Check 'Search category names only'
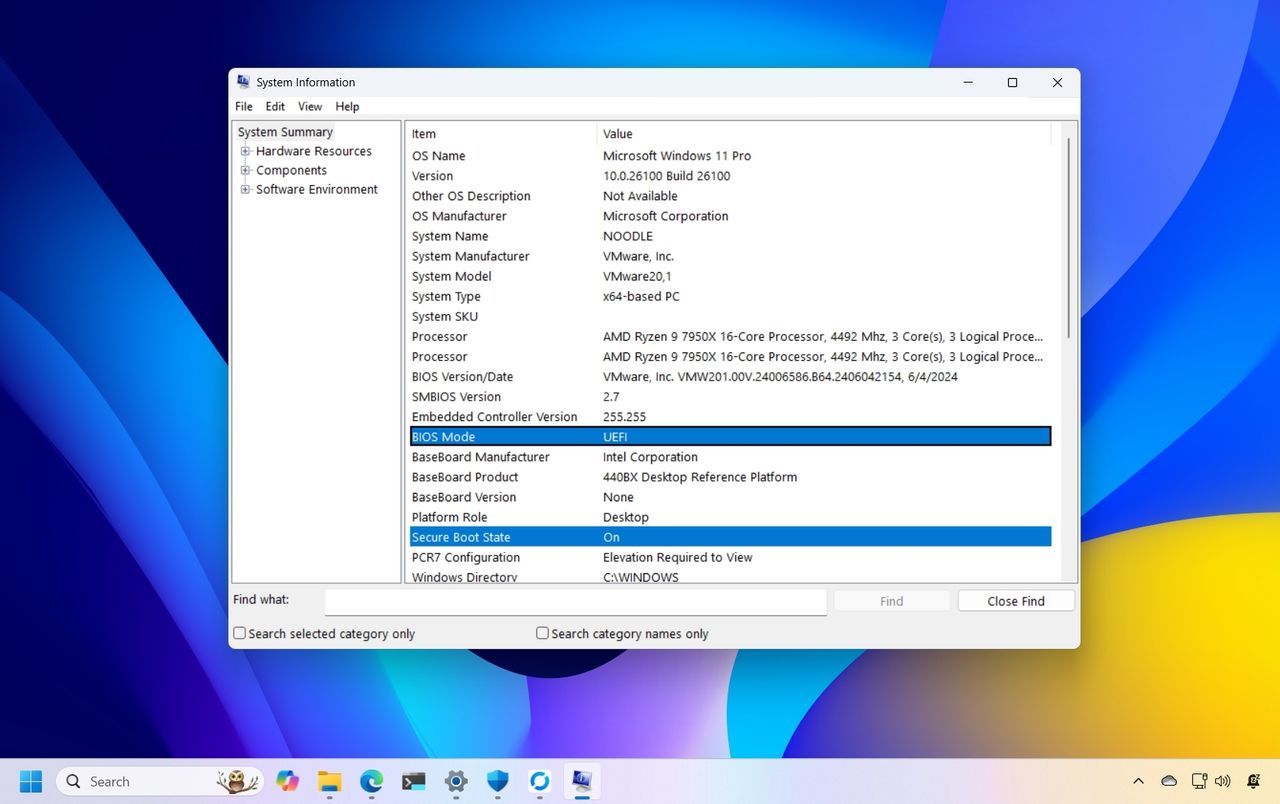Image resolution: width=1280 pixels, height=804 pixels. pos(542,633)
